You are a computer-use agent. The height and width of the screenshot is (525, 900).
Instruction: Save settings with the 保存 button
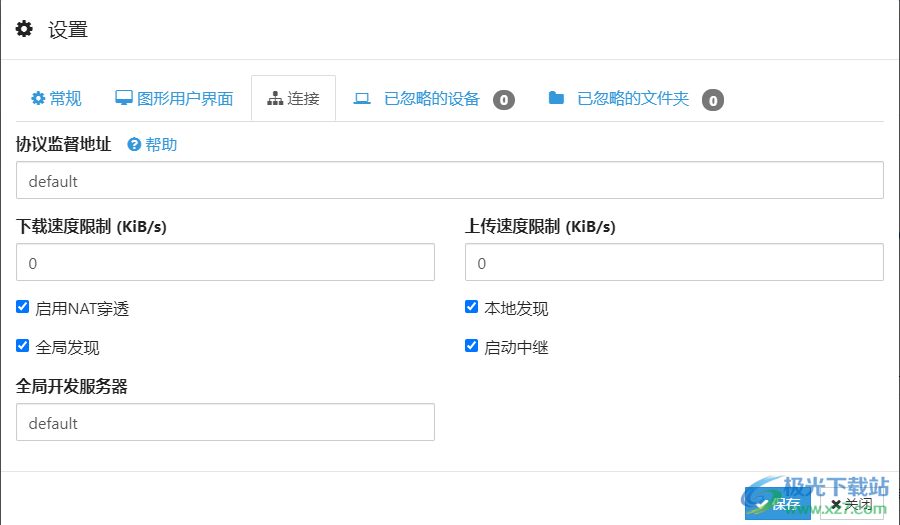pyautogui.click(x=778, y=504)
